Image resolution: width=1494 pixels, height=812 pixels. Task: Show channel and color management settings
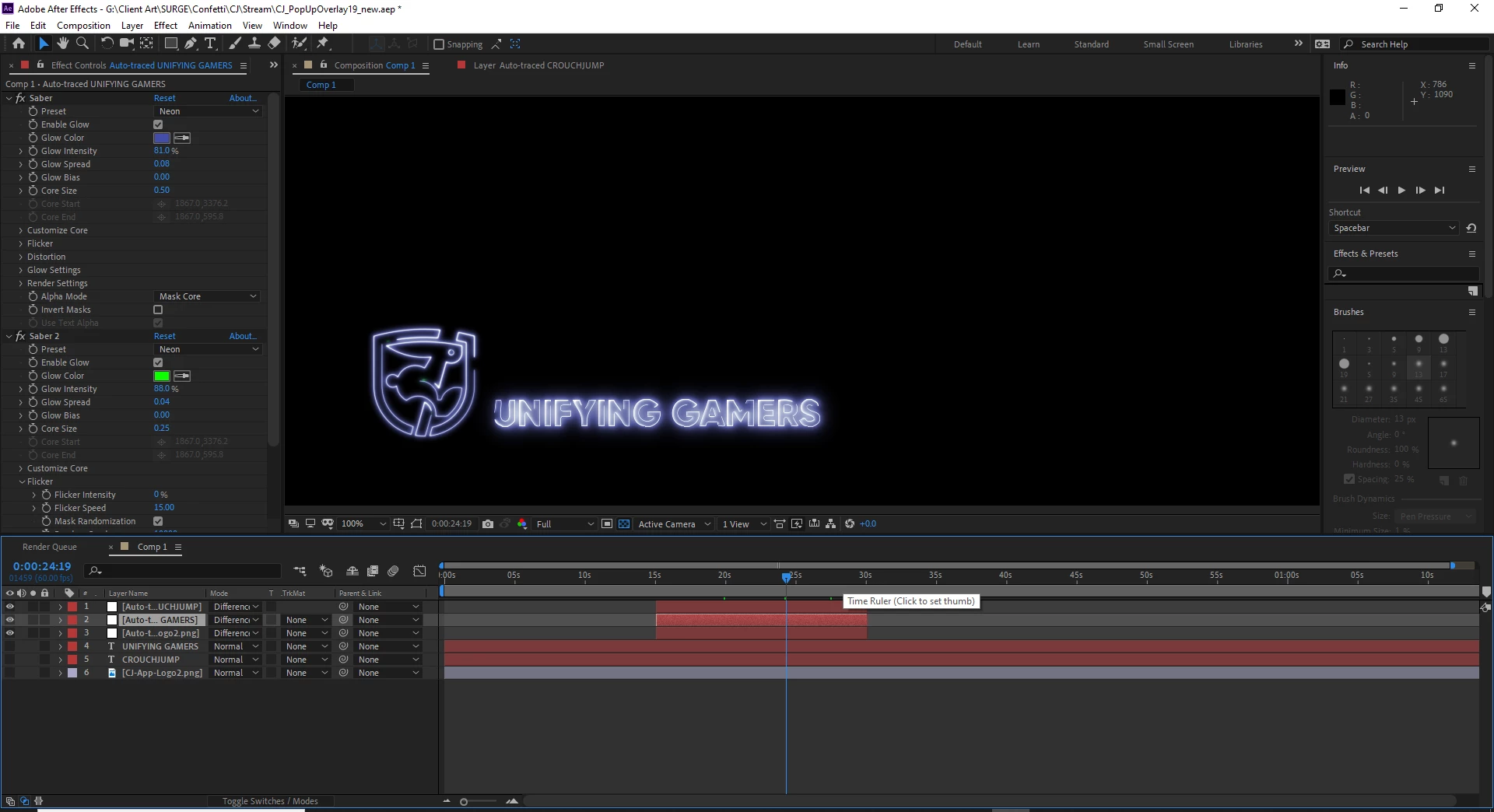[x=522, y=524]
